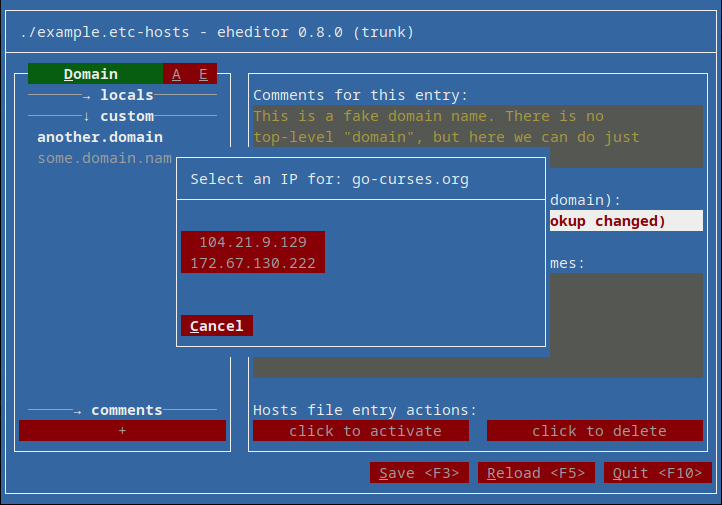Save the hosts file with Save F3
Viewport: 722px width, 505px height.
tap(419, 473)
